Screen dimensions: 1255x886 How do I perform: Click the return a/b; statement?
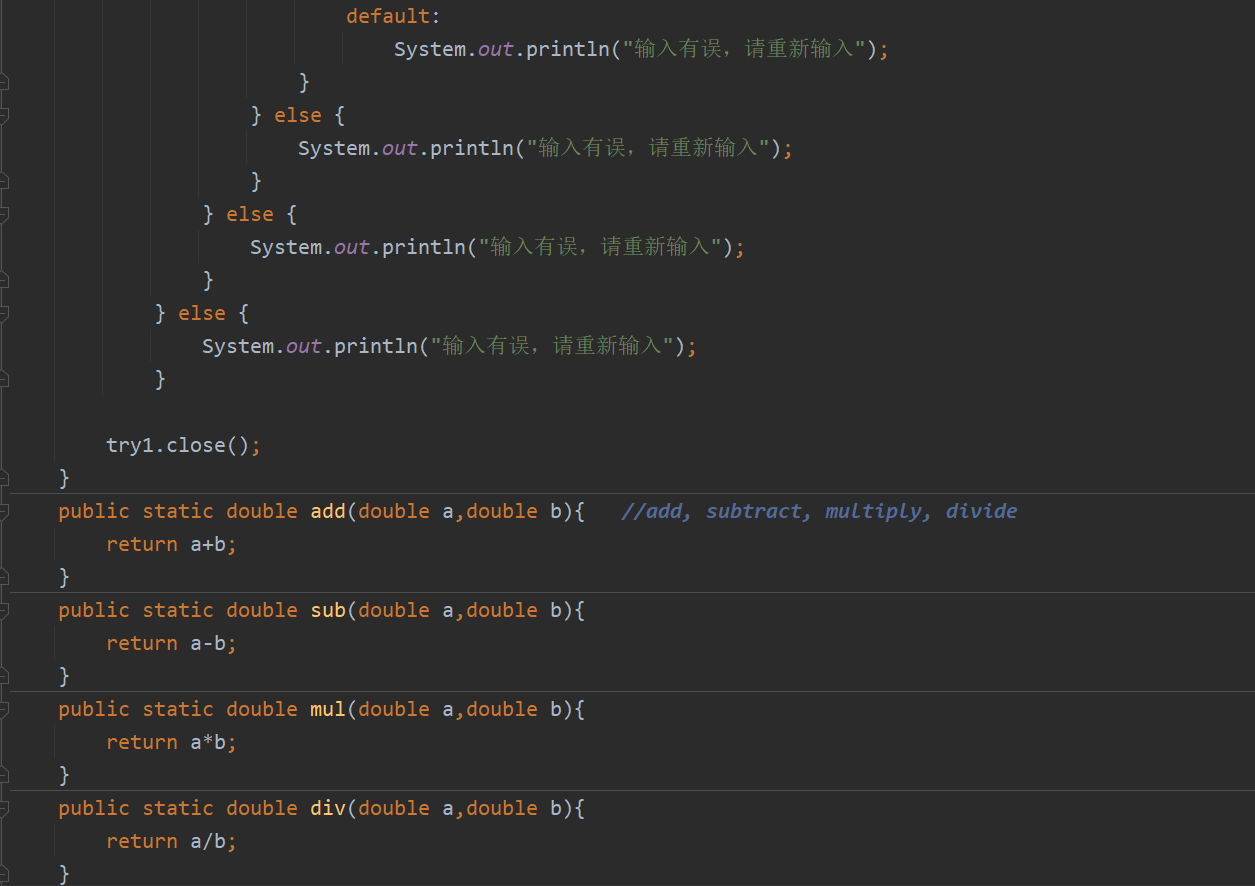pos(172,841)
